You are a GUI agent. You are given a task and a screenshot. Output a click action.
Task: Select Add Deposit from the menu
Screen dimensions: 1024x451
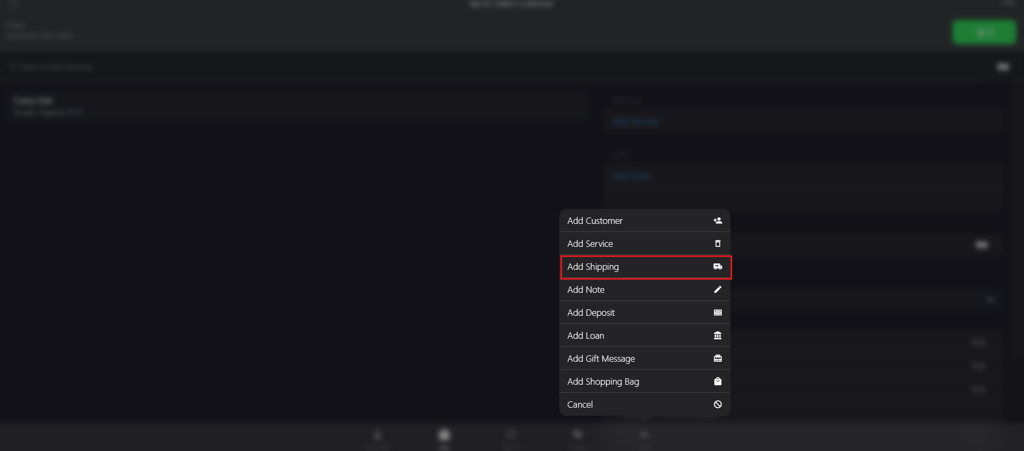coord(645,313)
